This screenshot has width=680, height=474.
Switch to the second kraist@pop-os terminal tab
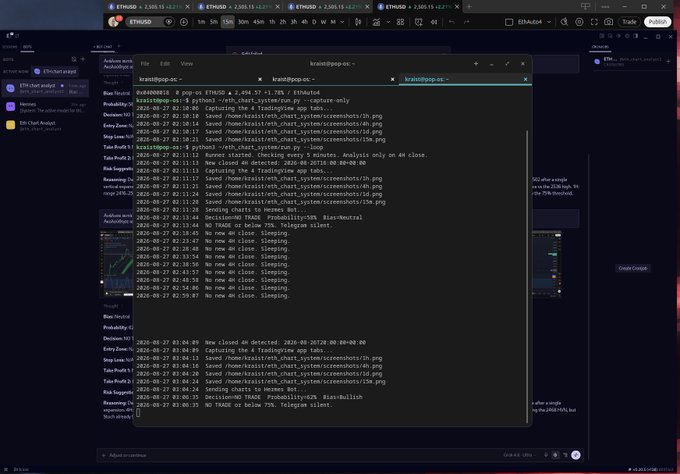[x=332, y=79]
